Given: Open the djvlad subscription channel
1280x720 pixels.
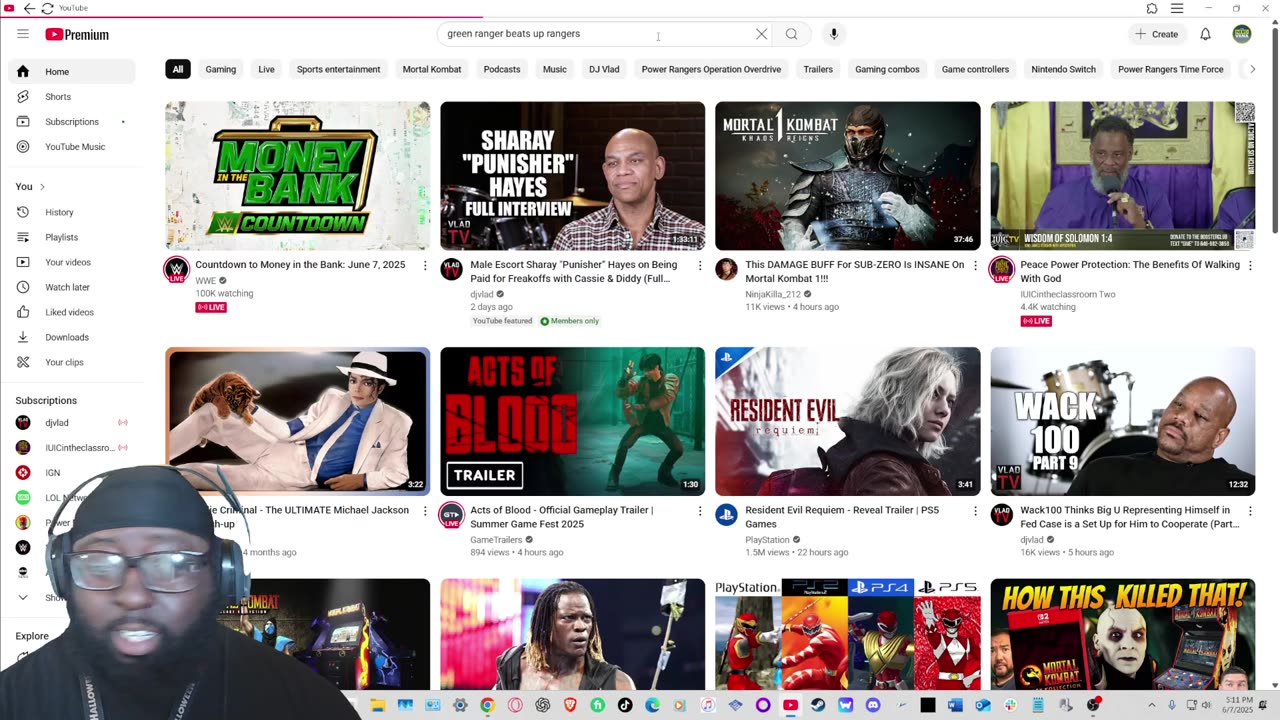Looking at the screenshot, I should pyautogui.click(x=71, y=423).
